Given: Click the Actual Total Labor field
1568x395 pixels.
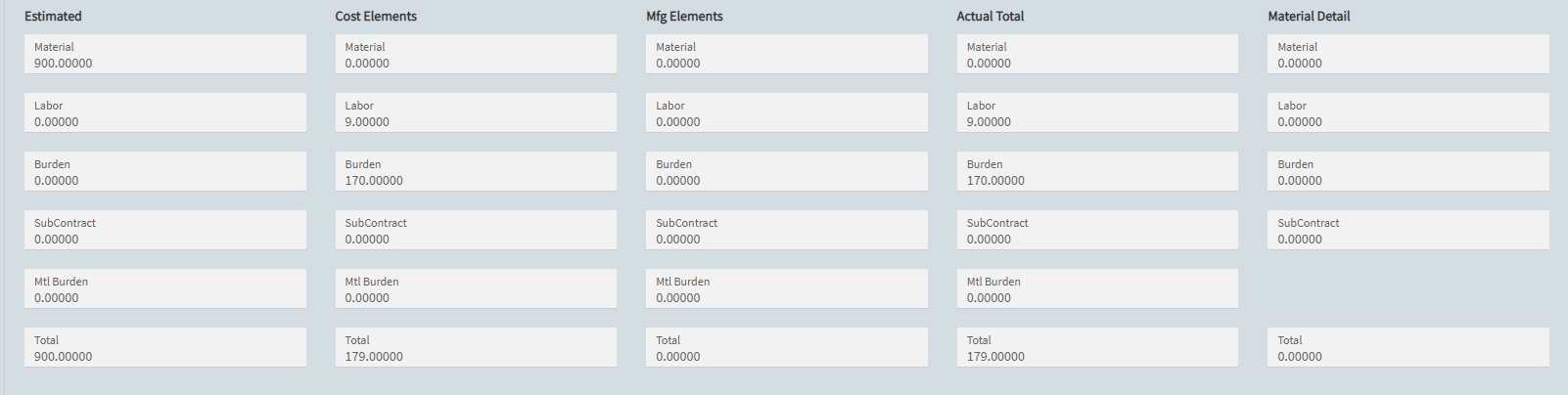Looking at the screenshot, I should (x=1097, y=113).
